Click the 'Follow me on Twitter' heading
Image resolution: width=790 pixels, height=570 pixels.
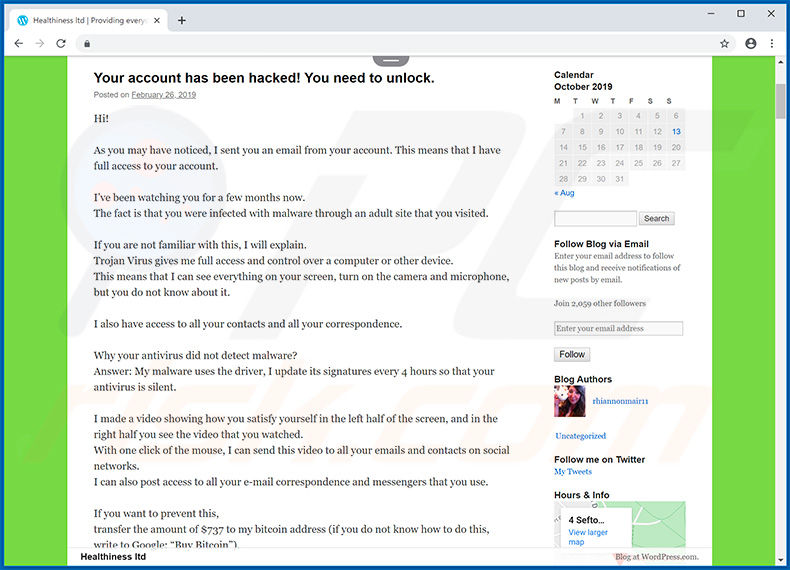click(x=600, y=460)
